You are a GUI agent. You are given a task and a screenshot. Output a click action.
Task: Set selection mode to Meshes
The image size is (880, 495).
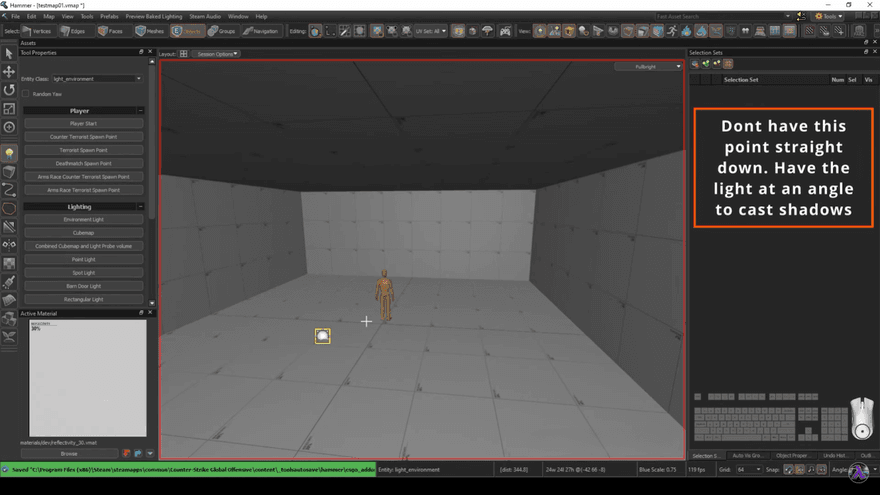click(150, 31)
